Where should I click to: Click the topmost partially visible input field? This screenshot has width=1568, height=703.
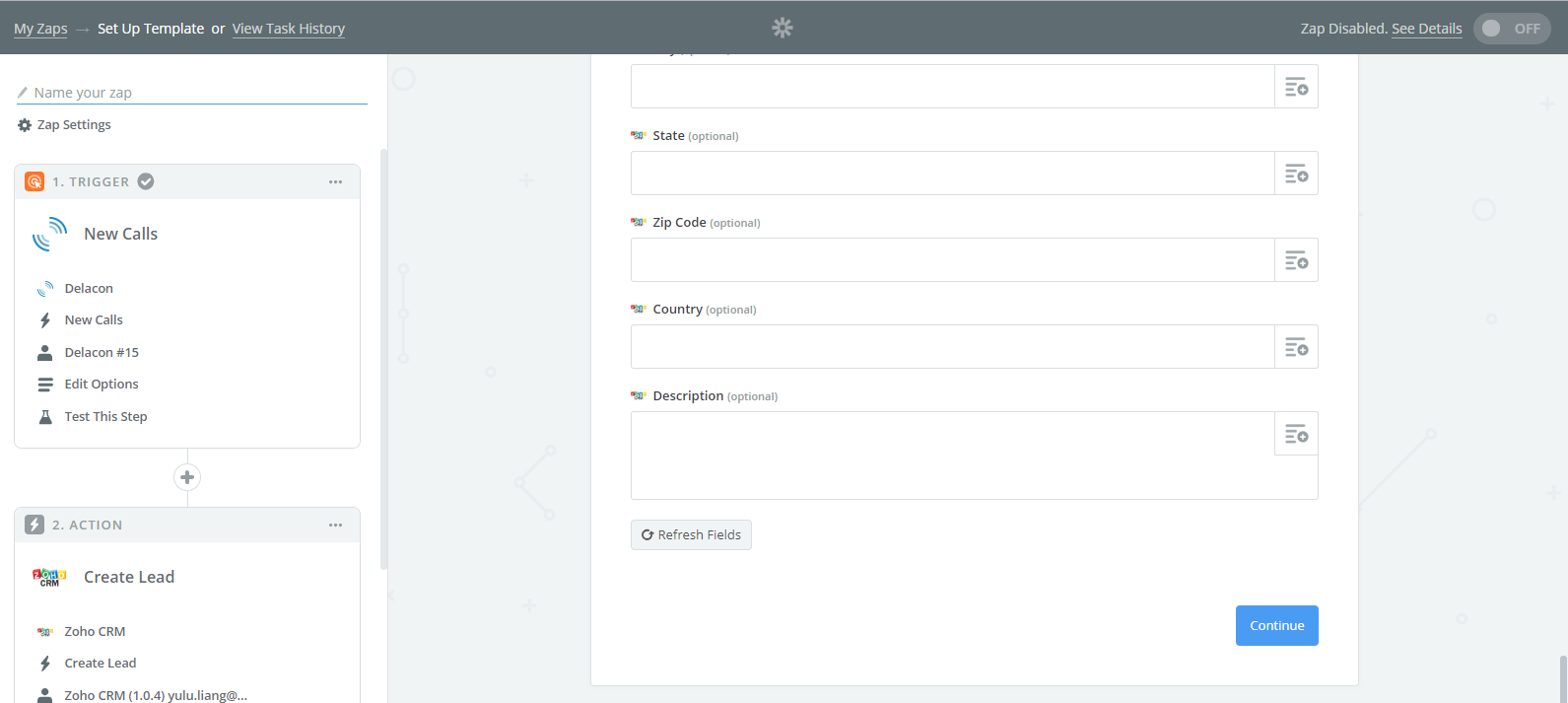tap(952, 87)
